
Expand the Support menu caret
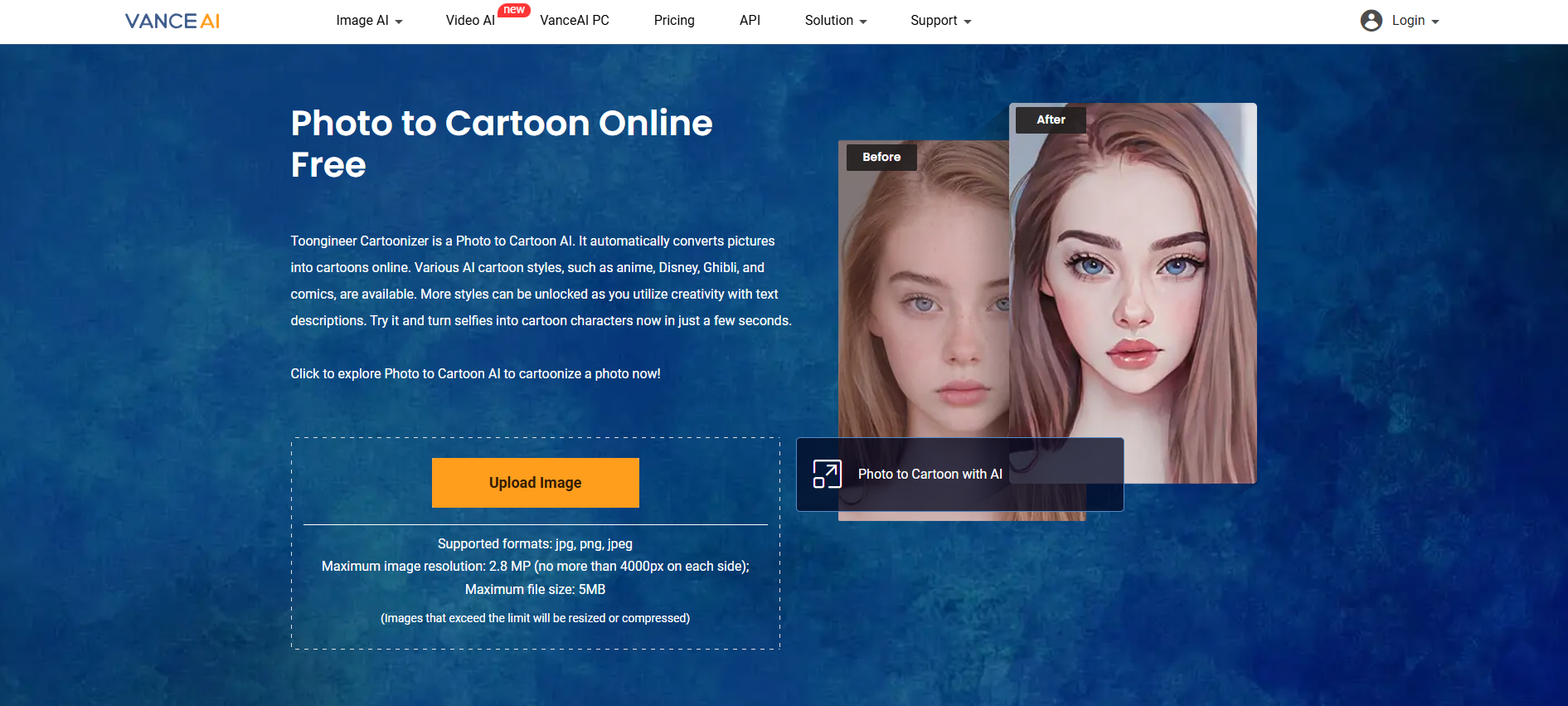tap(967, 22)
